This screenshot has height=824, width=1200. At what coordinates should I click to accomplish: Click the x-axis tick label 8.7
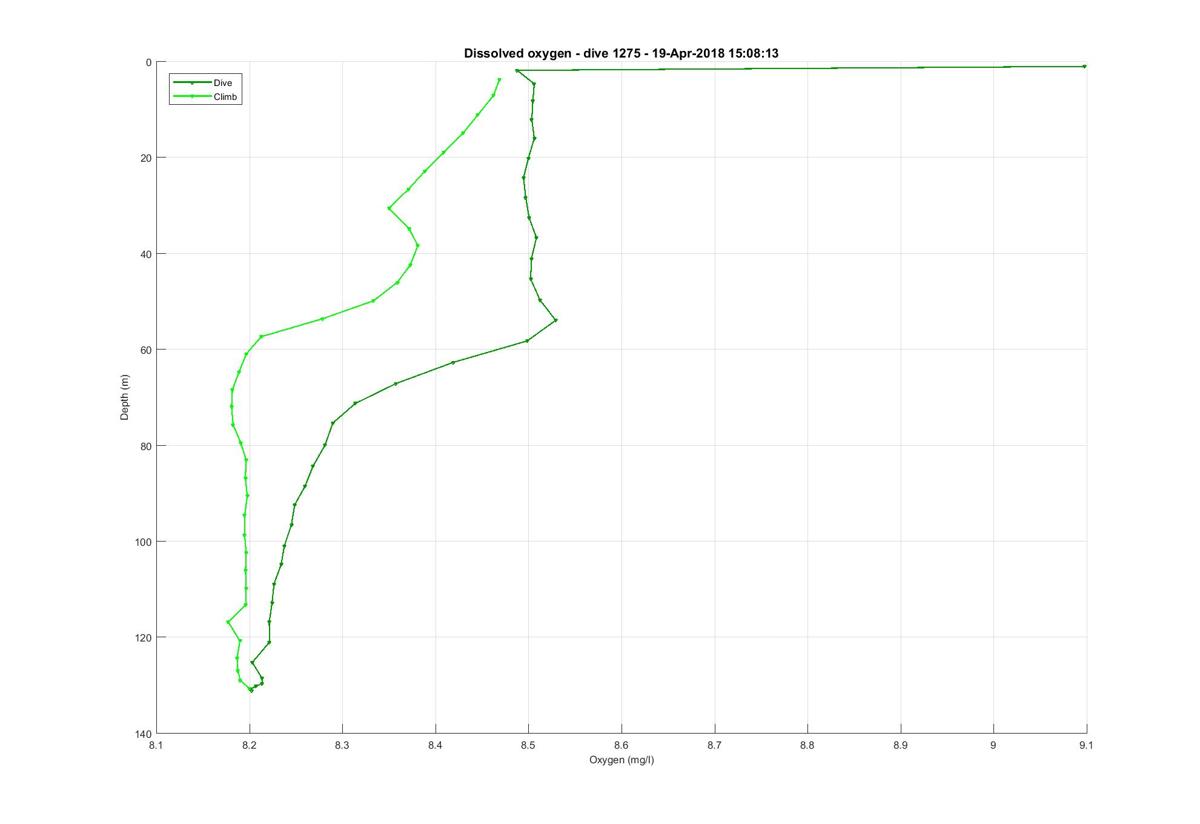coord(715,745)
